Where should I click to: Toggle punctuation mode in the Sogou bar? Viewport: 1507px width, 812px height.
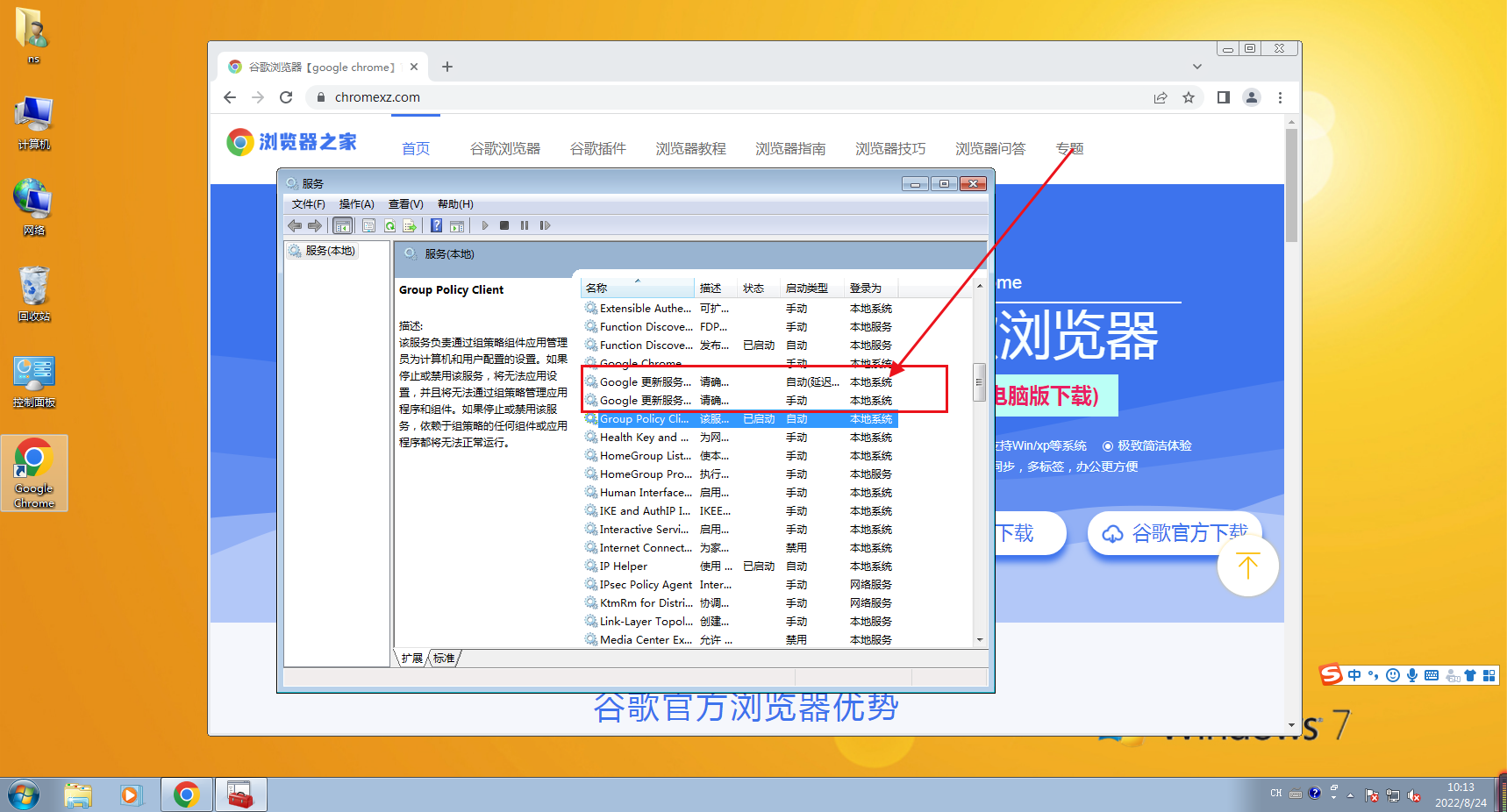1373,675
